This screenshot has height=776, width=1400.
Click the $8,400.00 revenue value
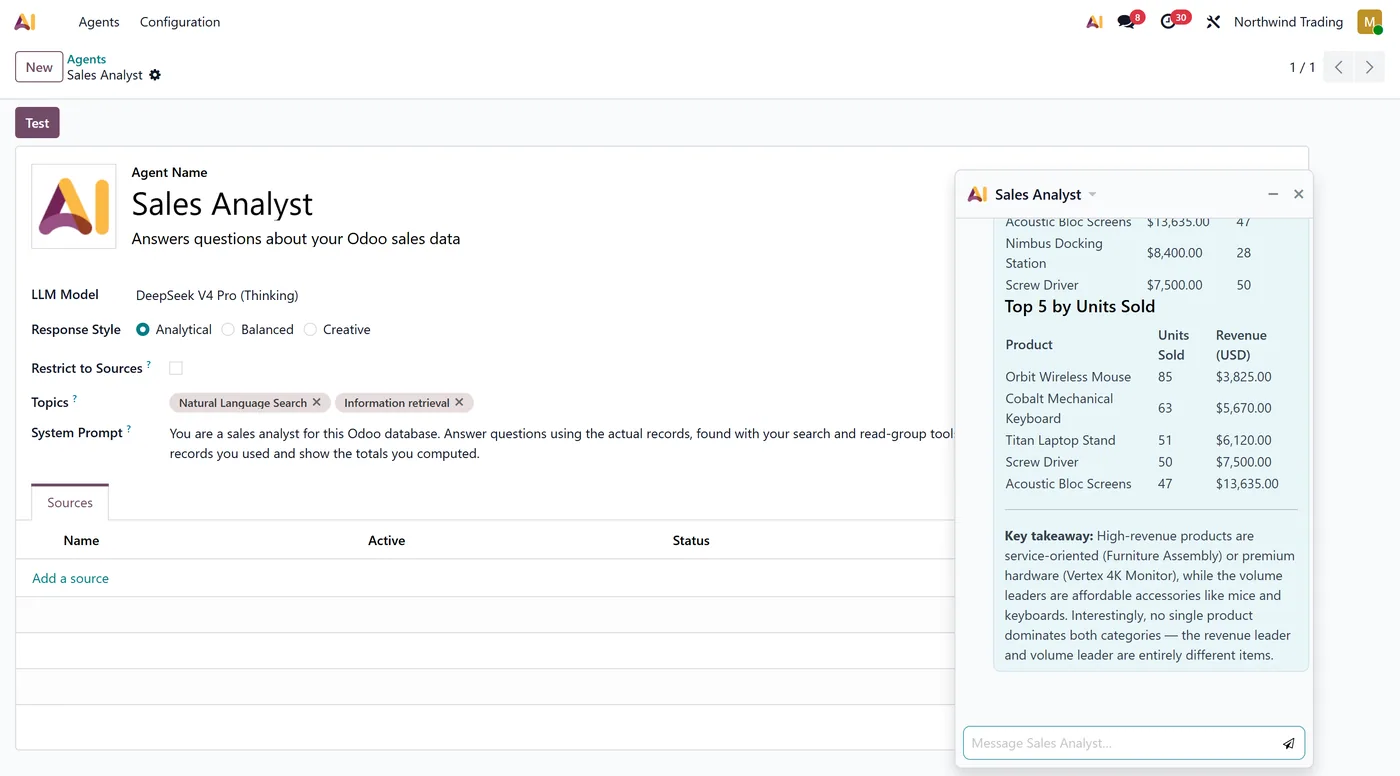1175,253
